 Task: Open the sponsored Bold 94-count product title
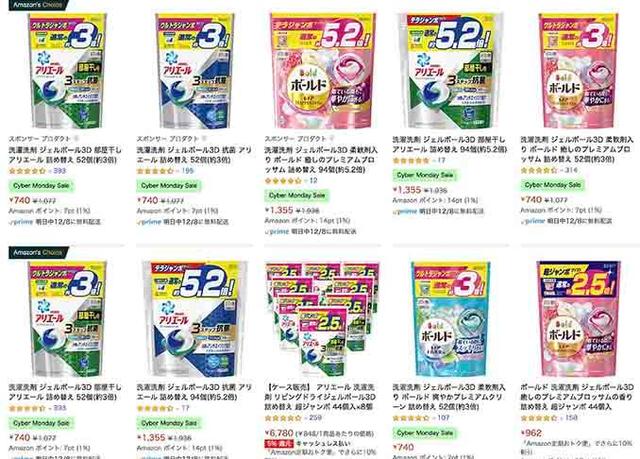point(321,160)
